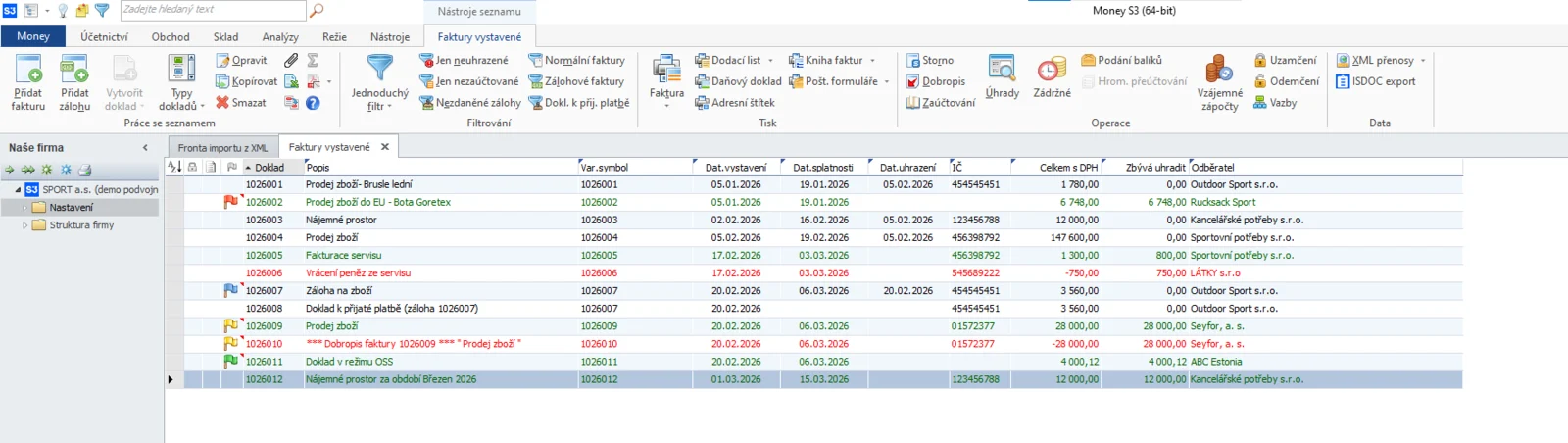Click Kopírovat in the ribbon

pyautogui.click(x=247, y=81)
